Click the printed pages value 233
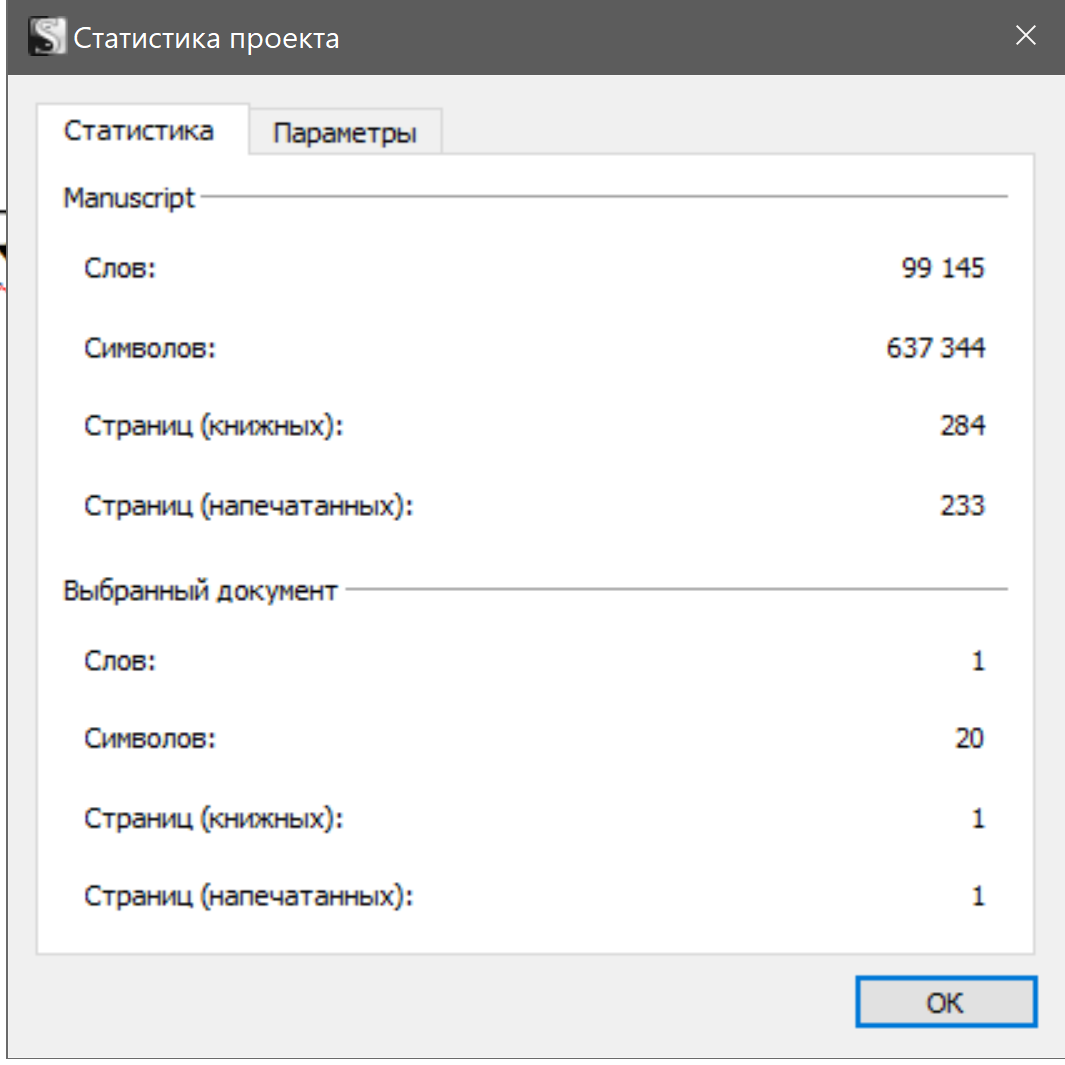This screenshot has height=1065, width=1065. pos(962,505)
